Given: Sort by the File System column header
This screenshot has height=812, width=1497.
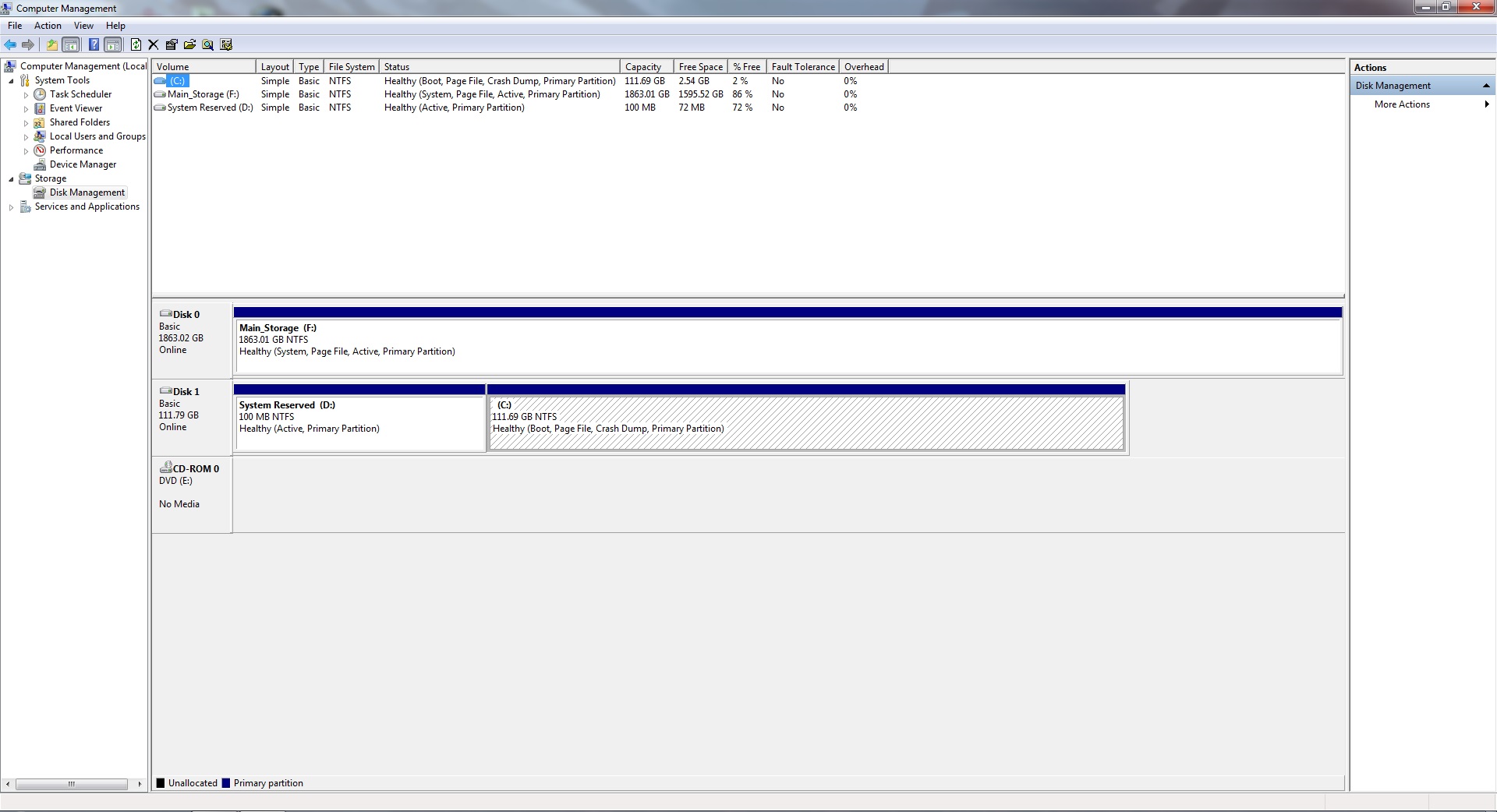Looking at the screenshot, I should (352, 67).
